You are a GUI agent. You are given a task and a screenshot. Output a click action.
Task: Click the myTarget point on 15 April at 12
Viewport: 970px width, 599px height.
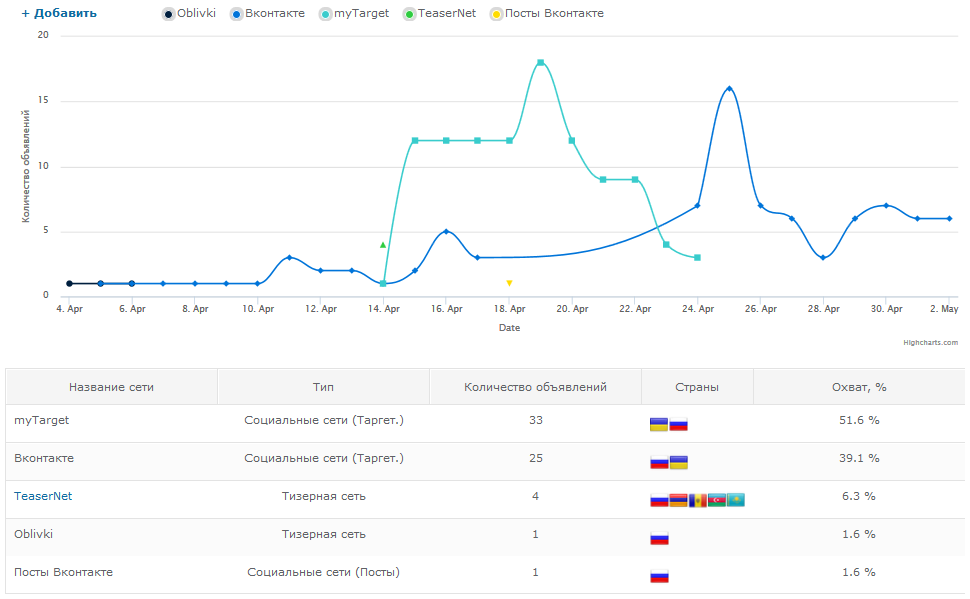(414, 140)
